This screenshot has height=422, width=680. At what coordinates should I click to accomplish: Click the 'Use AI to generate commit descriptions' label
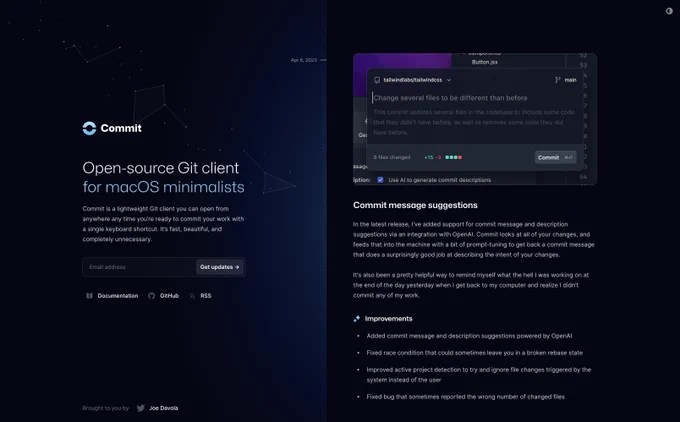coord(440,180)
